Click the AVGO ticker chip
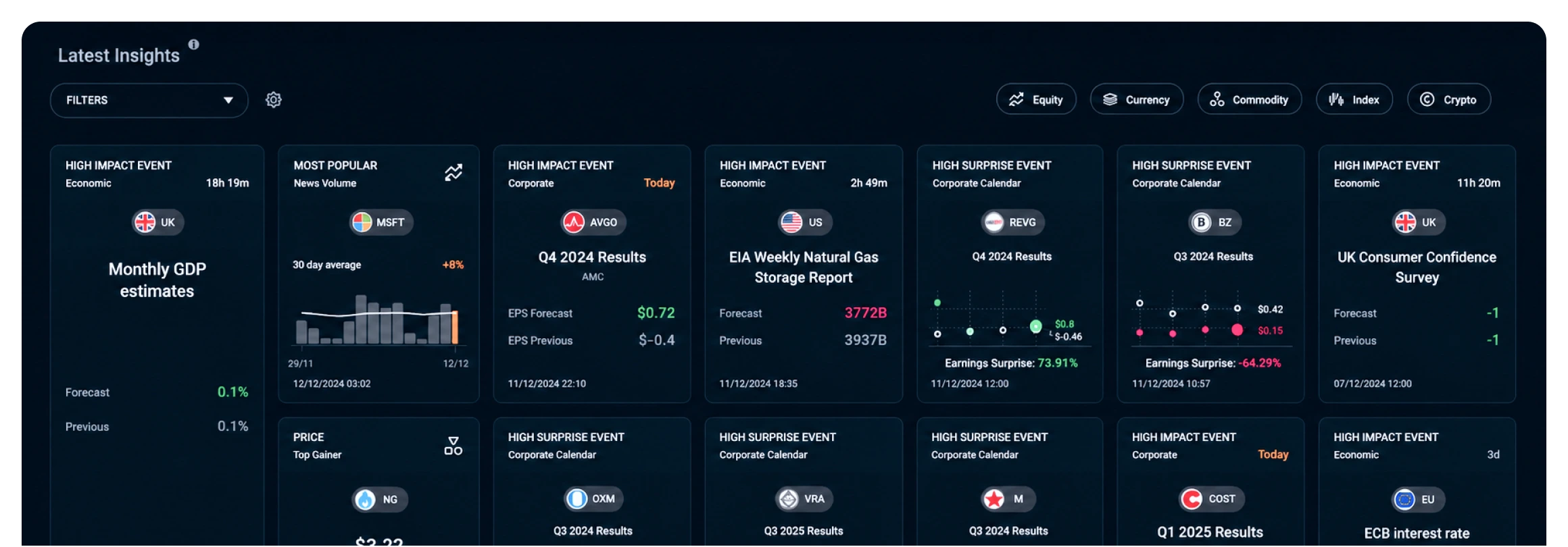The height and width of the screenshot is (547, 1568). 593,222
